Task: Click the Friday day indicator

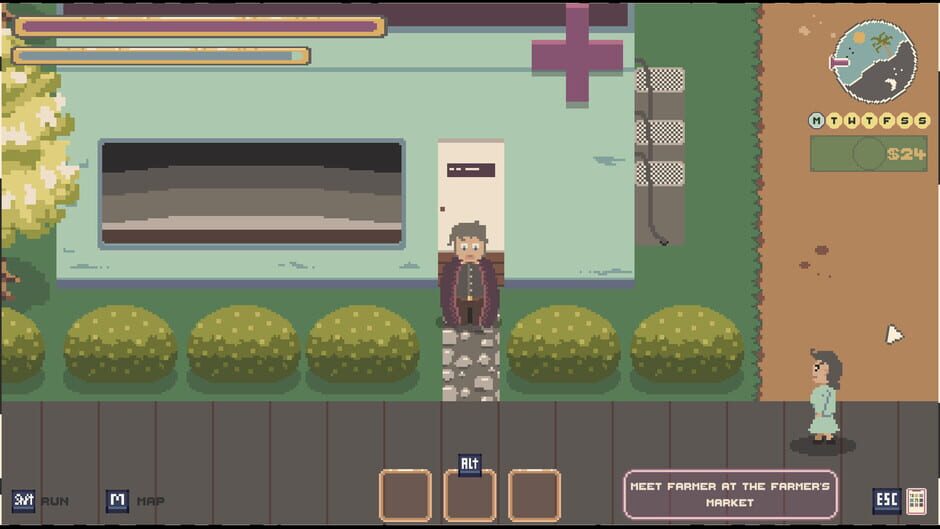Action: pyautogui.click(x=887, y=121)
